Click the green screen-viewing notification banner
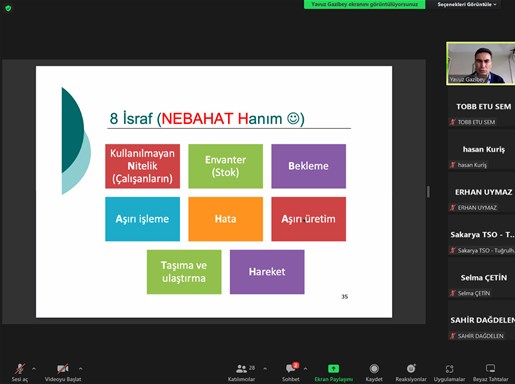 [364, 4]
